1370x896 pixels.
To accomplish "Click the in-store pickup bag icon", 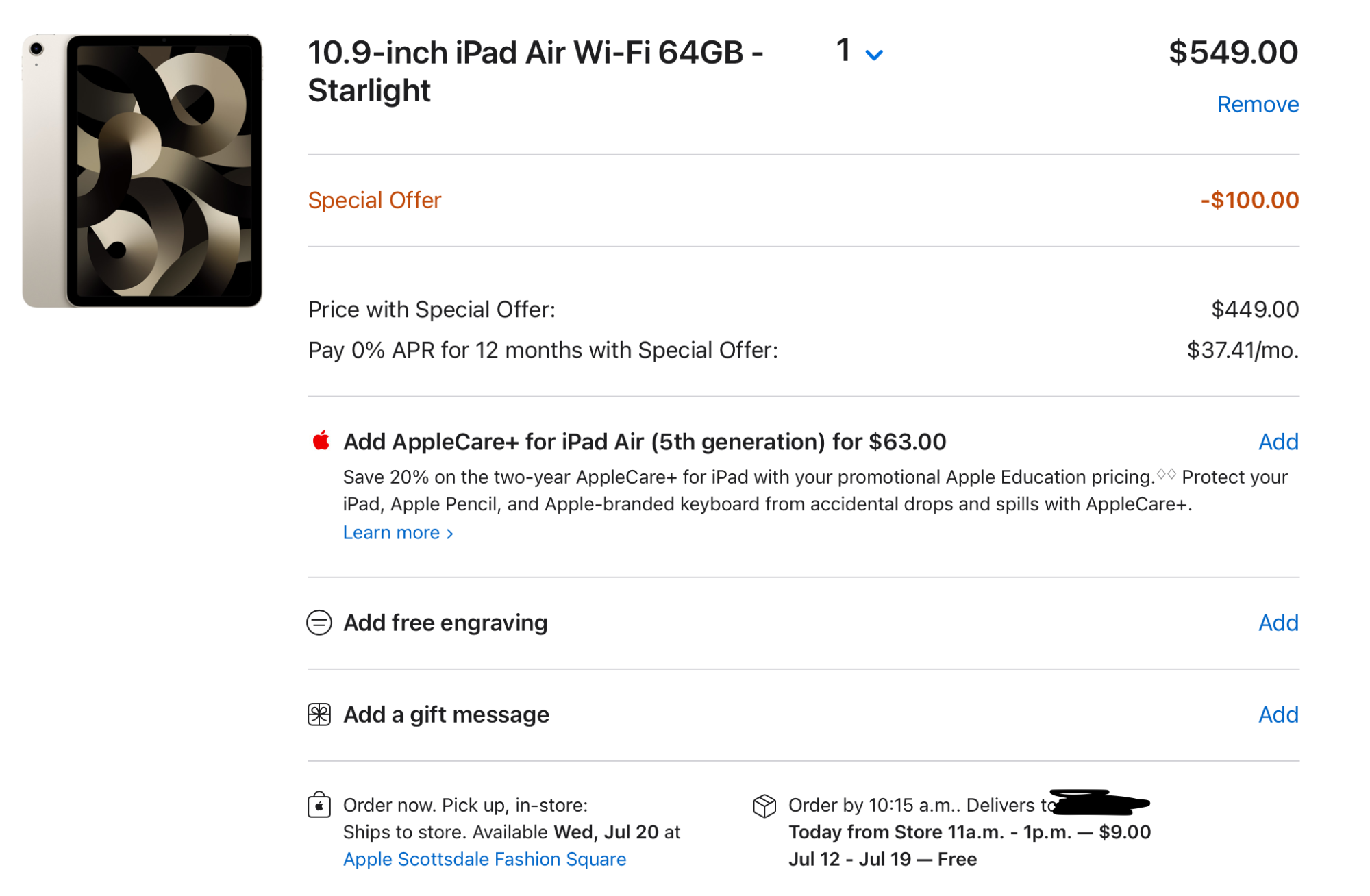I will tap(319, 805).
